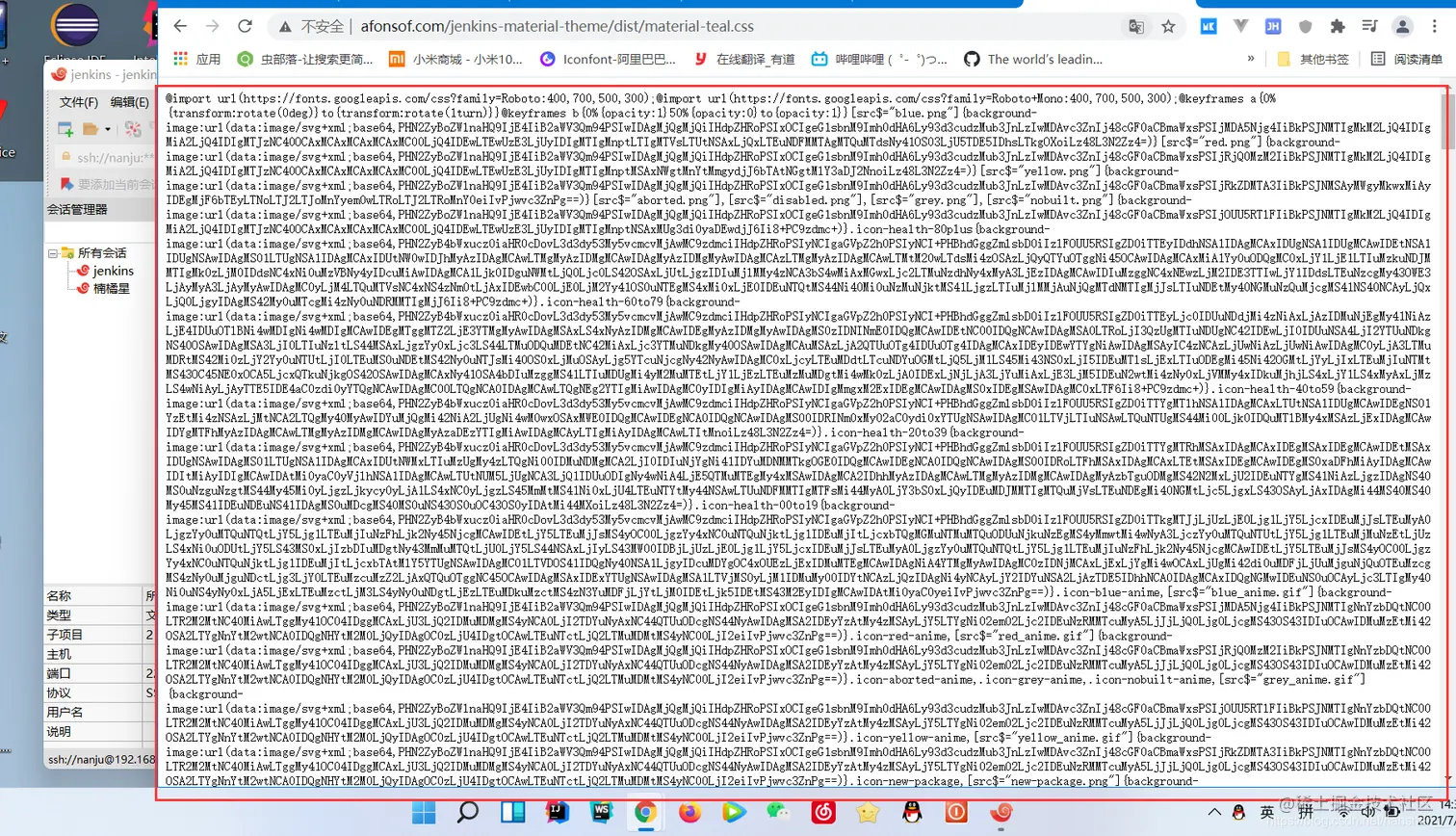1456x836 pixels.
Task: Switch to Chrome on the taskbar
Action: click(x=645, y=812)
